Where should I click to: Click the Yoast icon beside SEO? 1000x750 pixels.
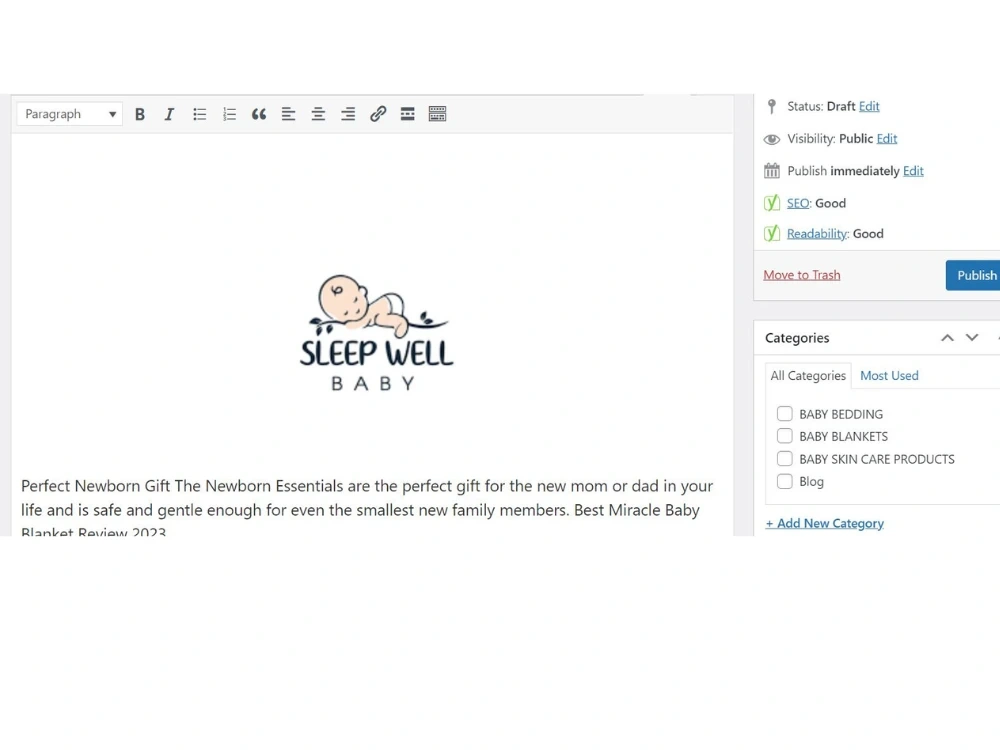(772, 203)
